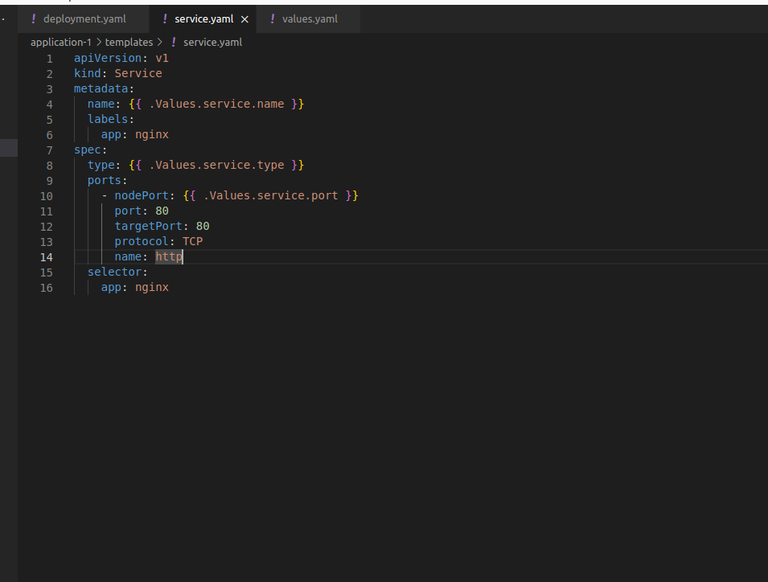
Task: Close the service.yaml tab
Action: 245,20
